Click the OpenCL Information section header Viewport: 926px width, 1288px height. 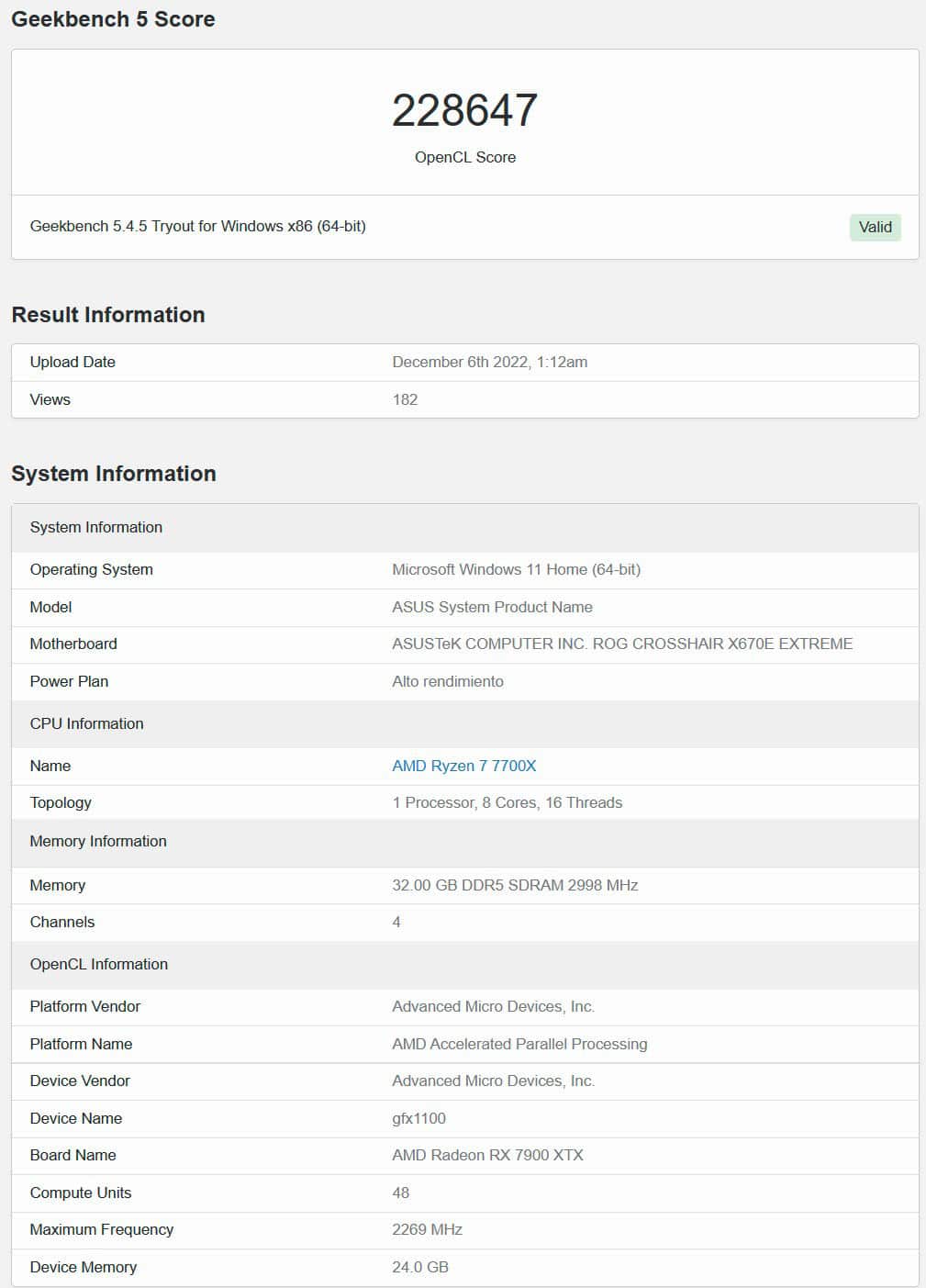[x=464, y=964]
